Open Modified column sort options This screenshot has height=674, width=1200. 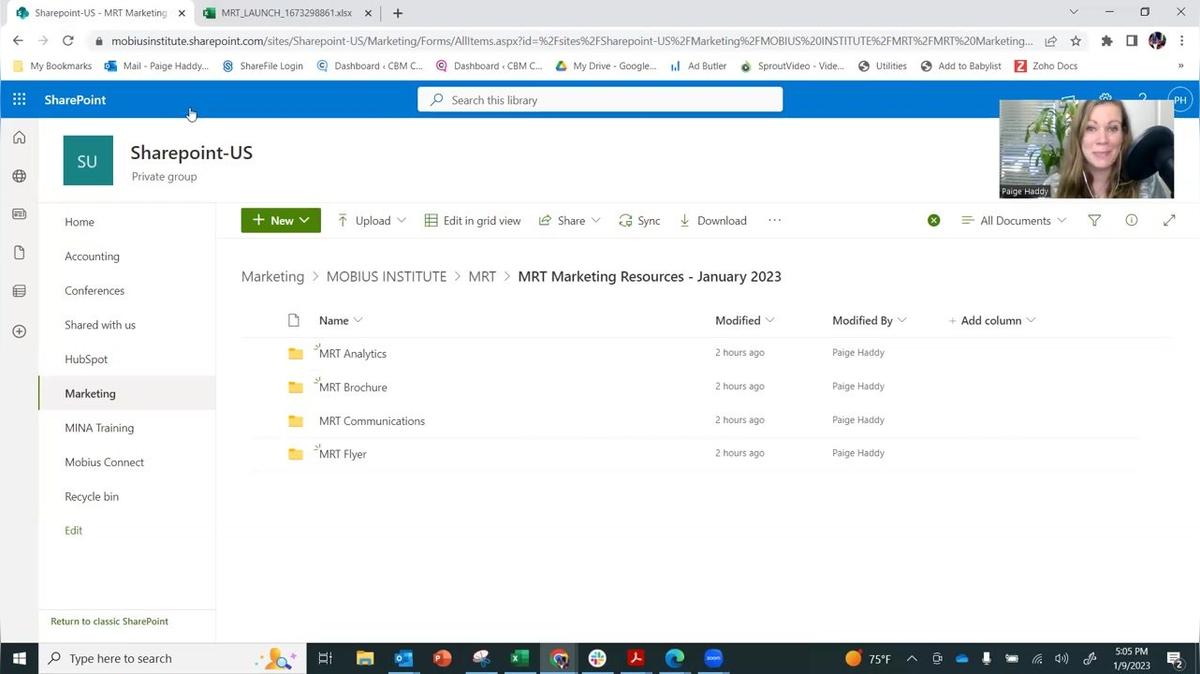pos(745,320)
